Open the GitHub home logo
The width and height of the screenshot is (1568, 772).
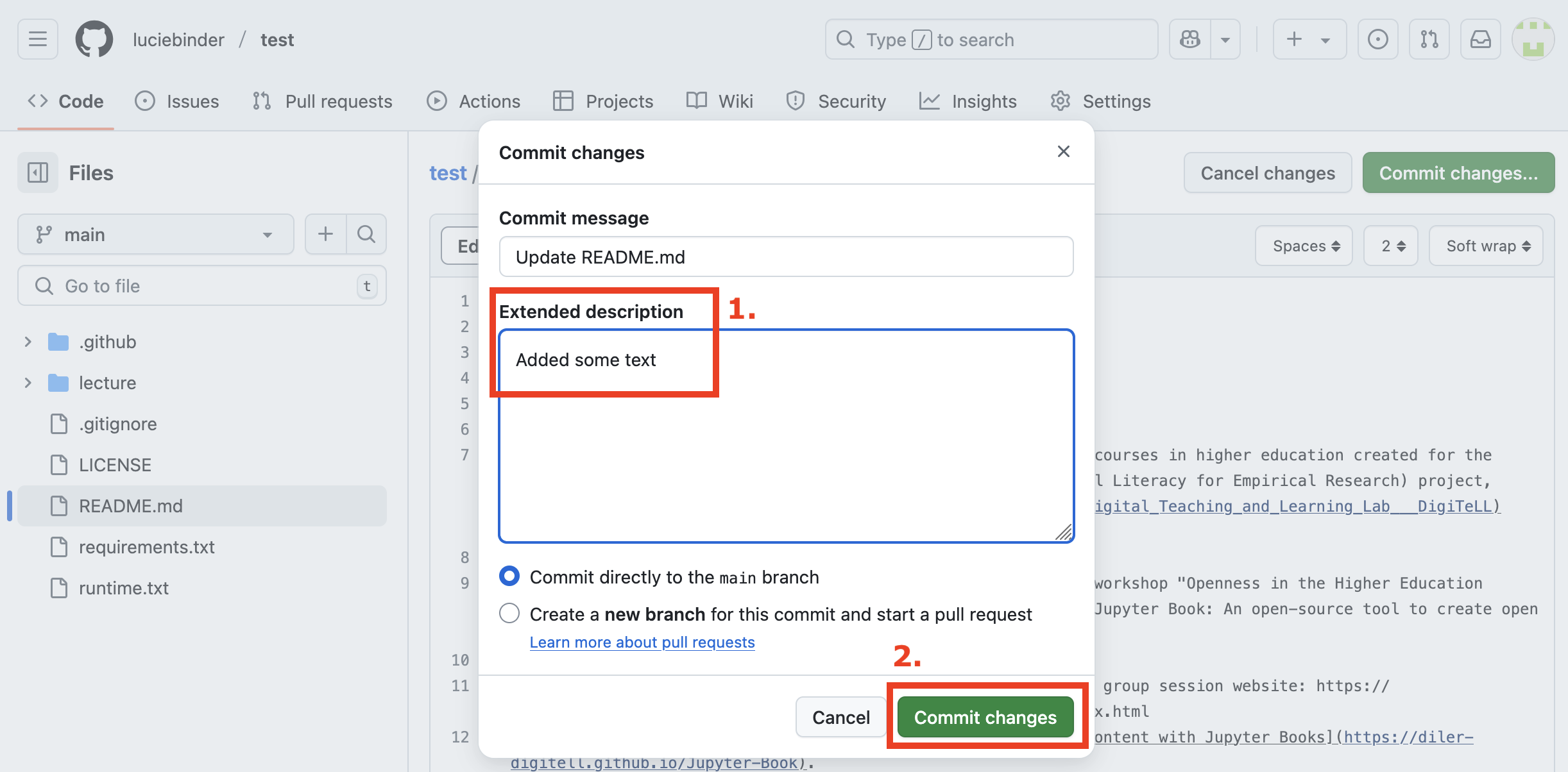click(x=94, y=39)
